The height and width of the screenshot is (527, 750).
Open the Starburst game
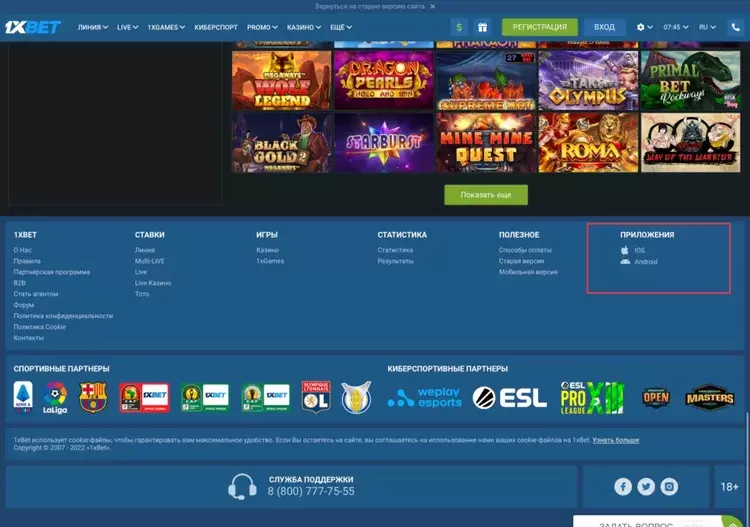(384, 143)
